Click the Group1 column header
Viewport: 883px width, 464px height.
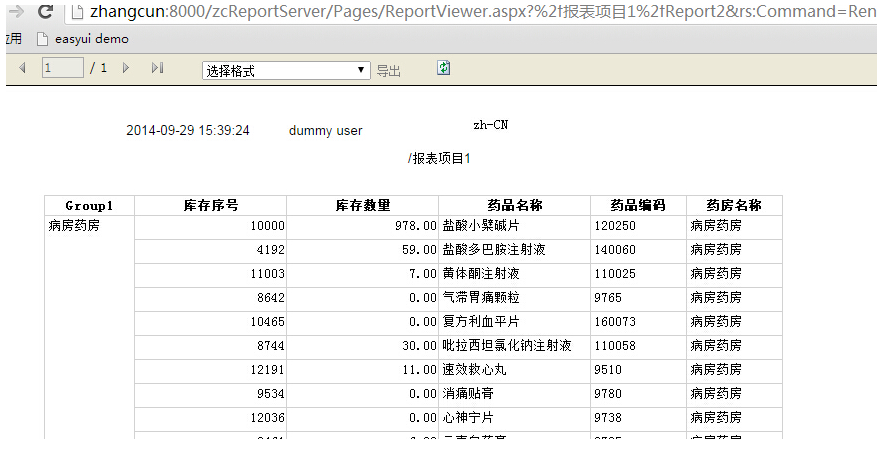click(89, 205)
